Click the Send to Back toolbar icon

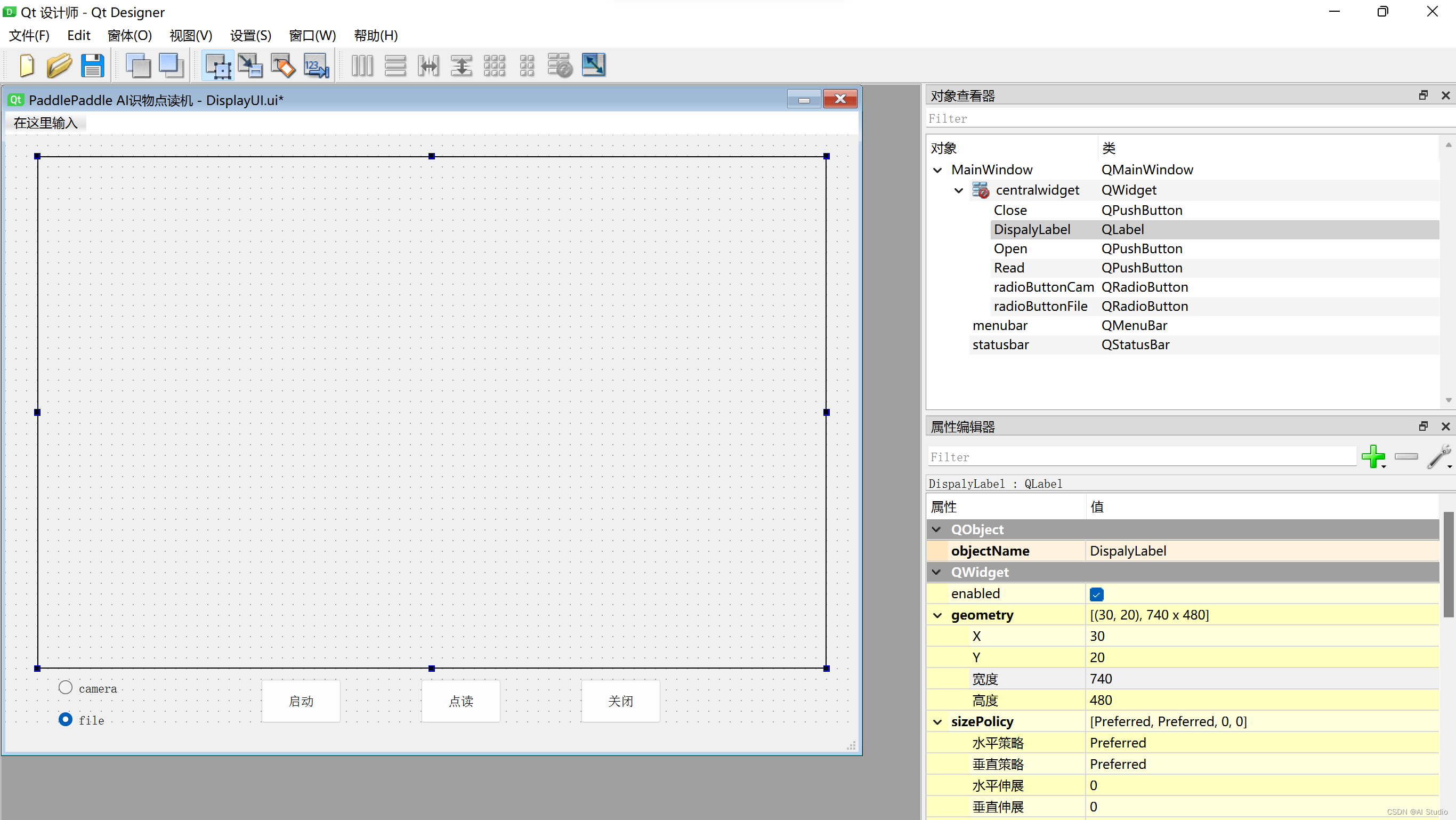[x=138, y=66]
